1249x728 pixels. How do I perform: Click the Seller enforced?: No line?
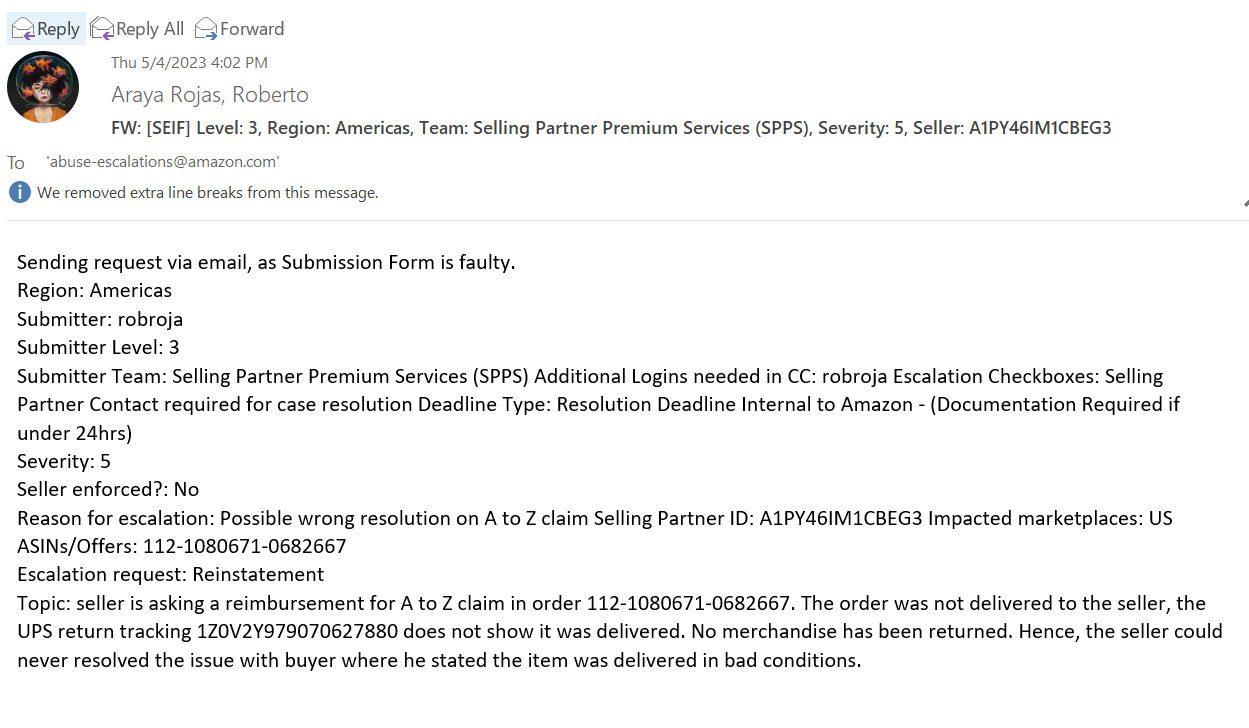[x=108, y=489]
